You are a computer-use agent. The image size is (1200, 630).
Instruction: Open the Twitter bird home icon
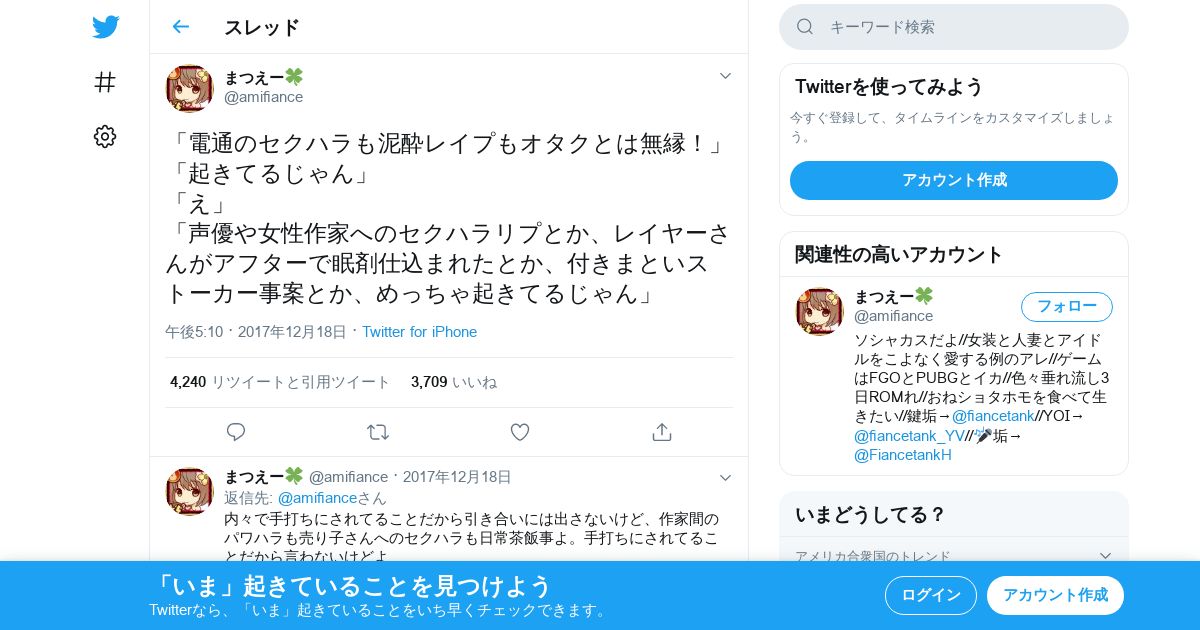point(105,27)
